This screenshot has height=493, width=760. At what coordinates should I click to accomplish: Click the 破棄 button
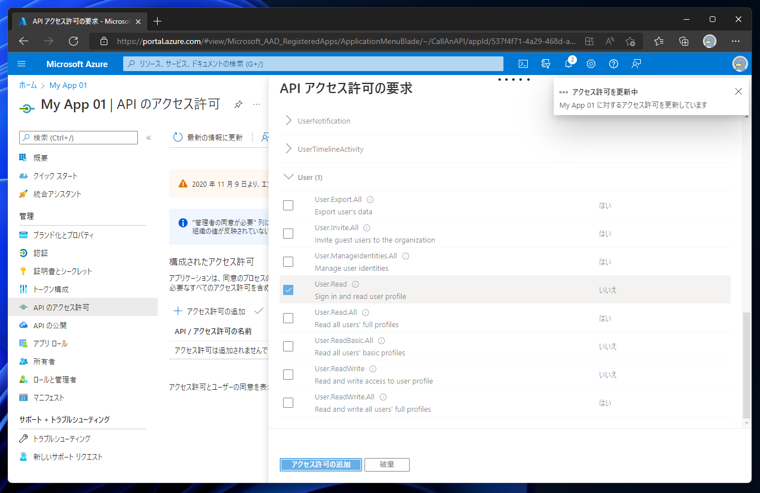pyautogui.click(x=387, y=464)
